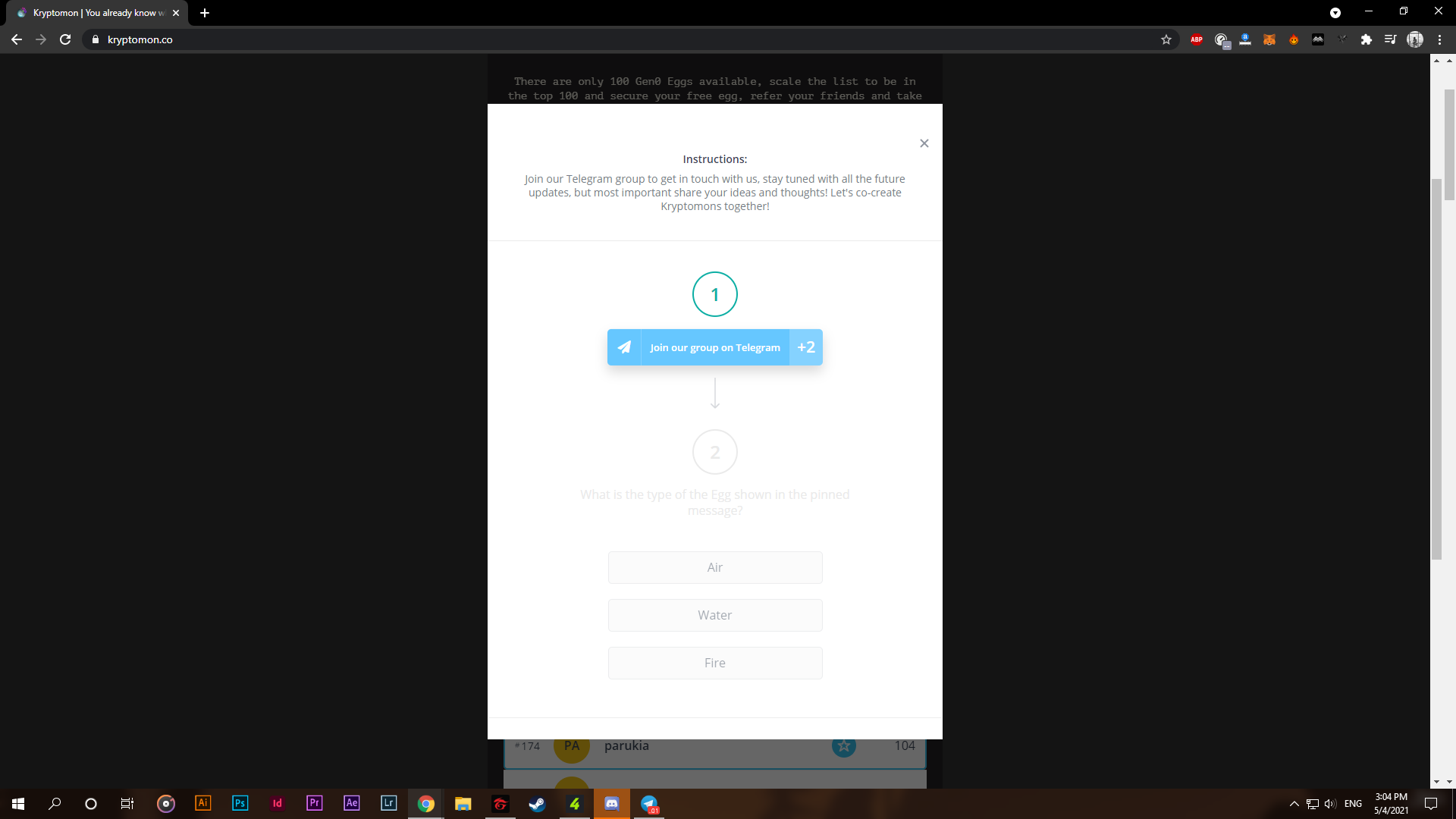
Task: Click Join our group on Telegram
Action: [714, 347]
